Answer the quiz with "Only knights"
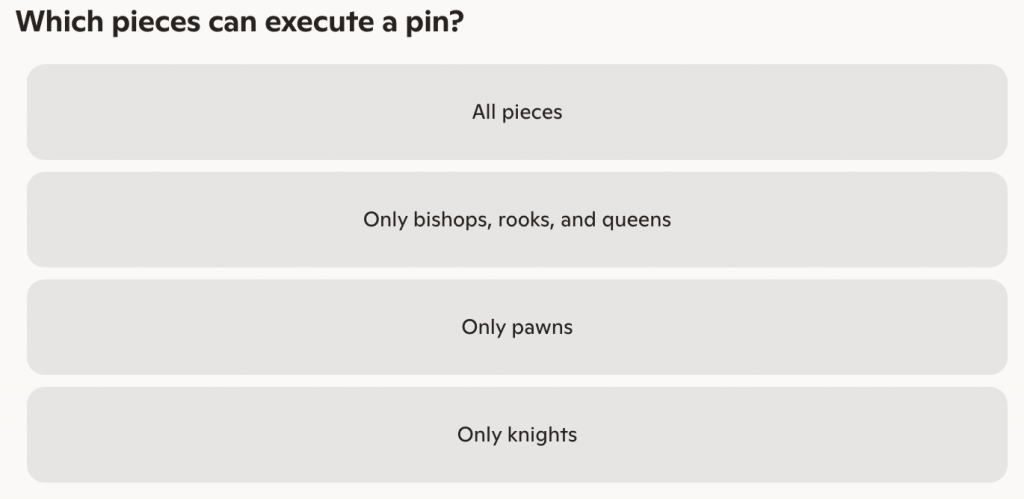This screenshot has height=499, width=1024. click(517, 435)
